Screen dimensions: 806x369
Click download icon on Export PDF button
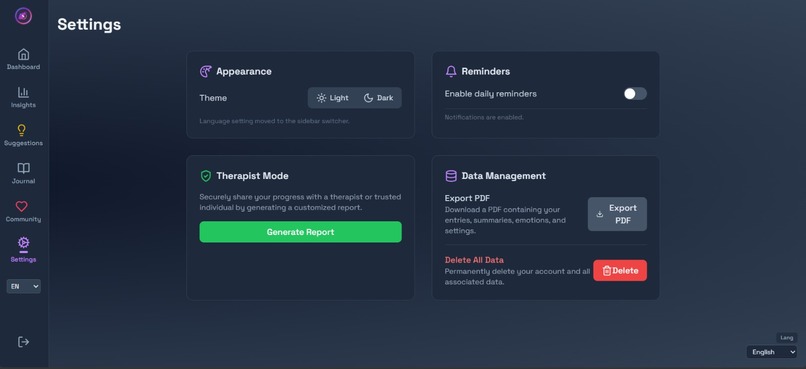[x=599, y=214]
